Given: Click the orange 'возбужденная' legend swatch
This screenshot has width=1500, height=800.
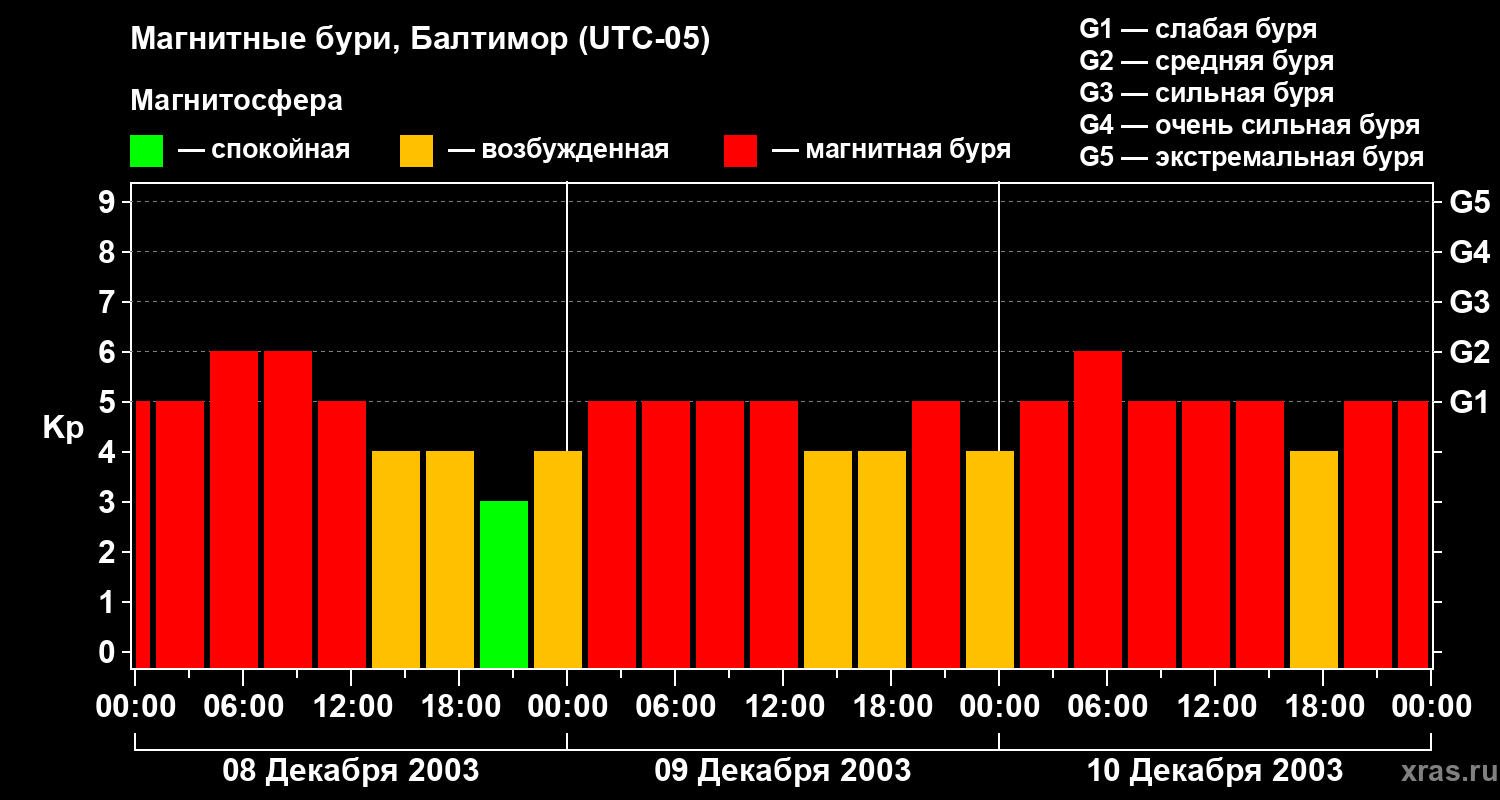Looking at the screenshot, I should pyautogui.click(x=416, y=151).
